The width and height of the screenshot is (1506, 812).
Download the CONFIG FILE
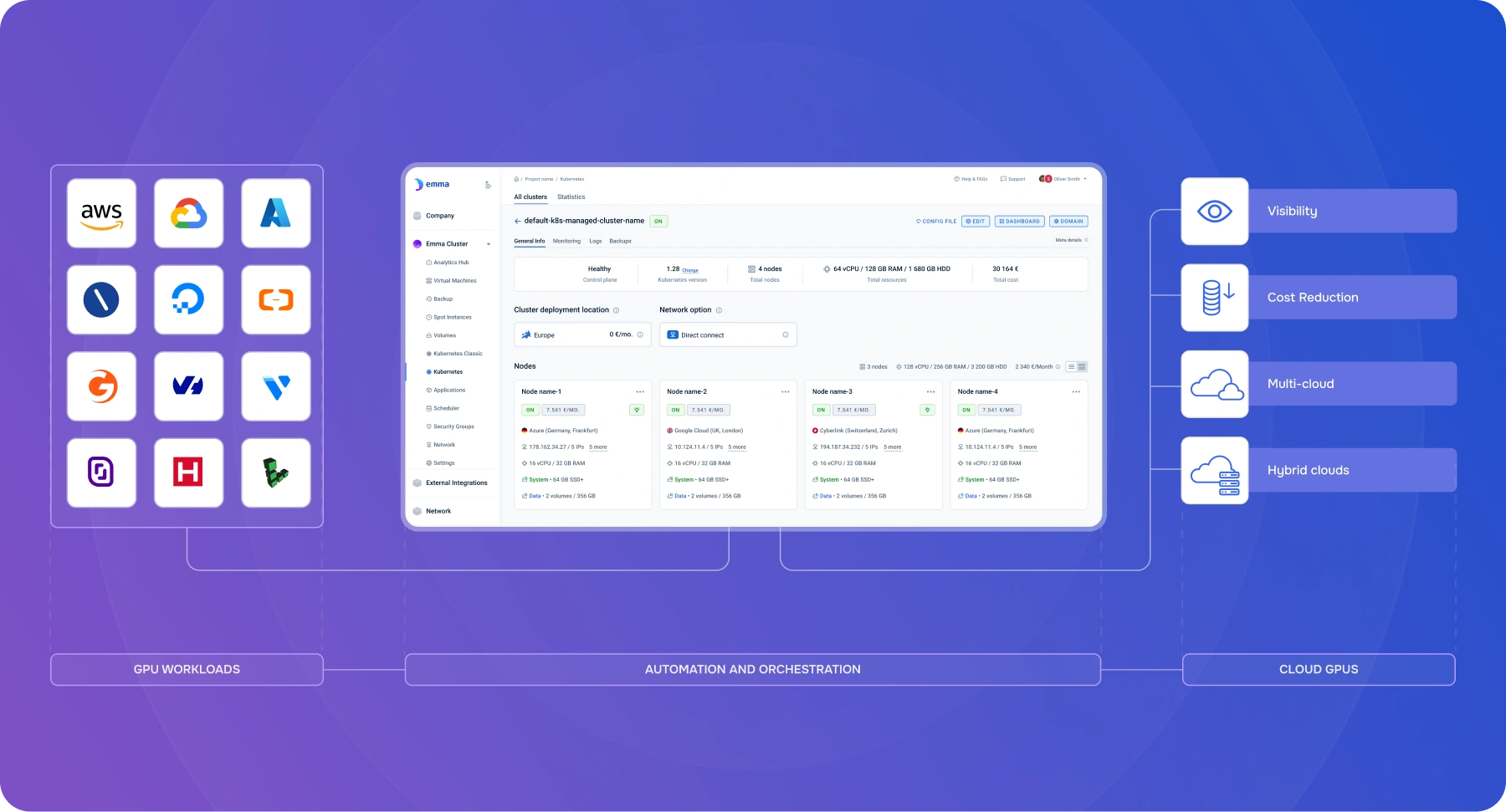tap(936, 222)
